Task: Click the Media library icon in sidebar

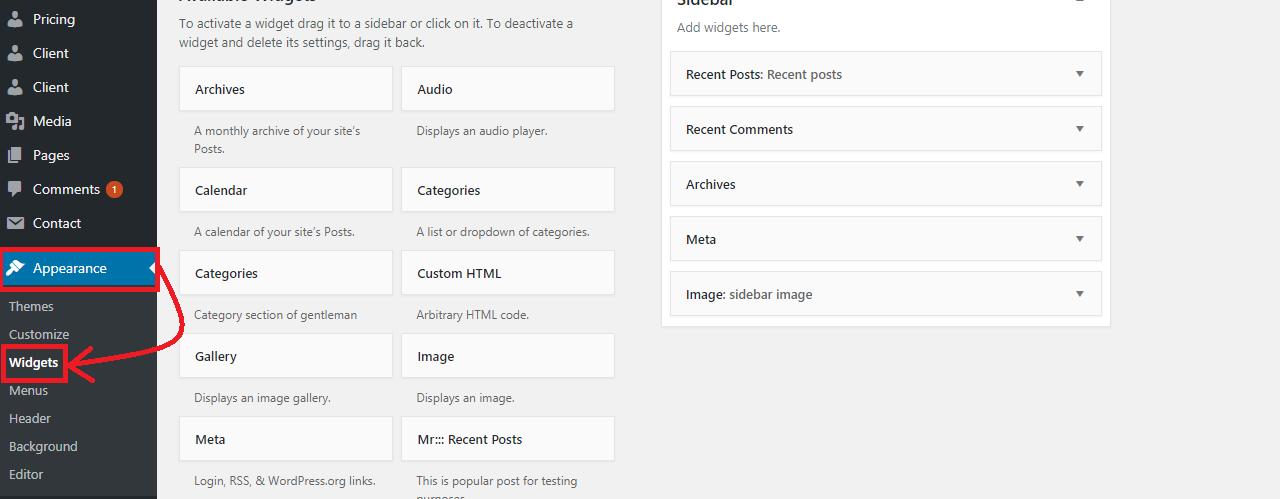Action: [x=15, y=121]
